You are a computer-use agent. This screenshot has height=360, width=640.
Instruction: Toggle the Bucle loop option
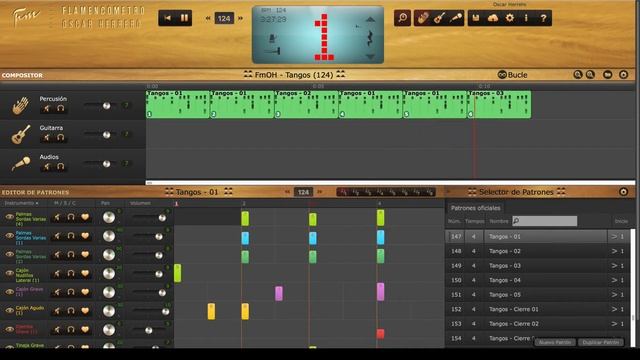[513, 75]
